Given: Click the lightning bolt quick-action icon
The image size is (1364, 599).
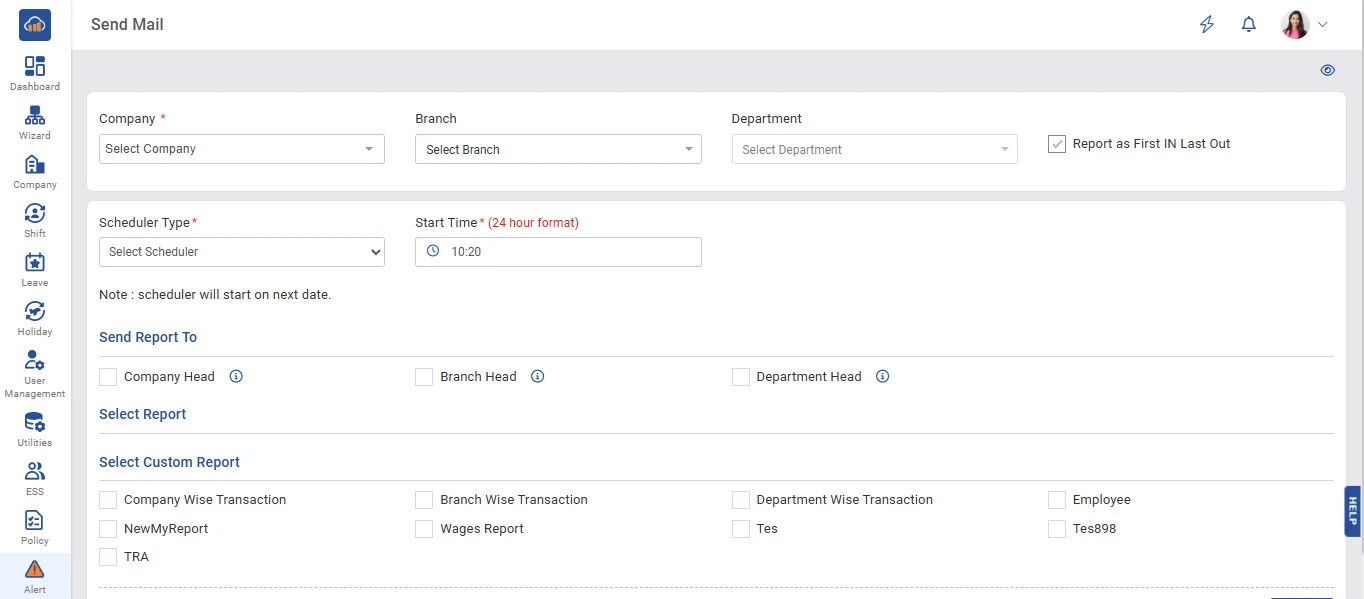Looking at the screenshot, I should point(1207,25).
